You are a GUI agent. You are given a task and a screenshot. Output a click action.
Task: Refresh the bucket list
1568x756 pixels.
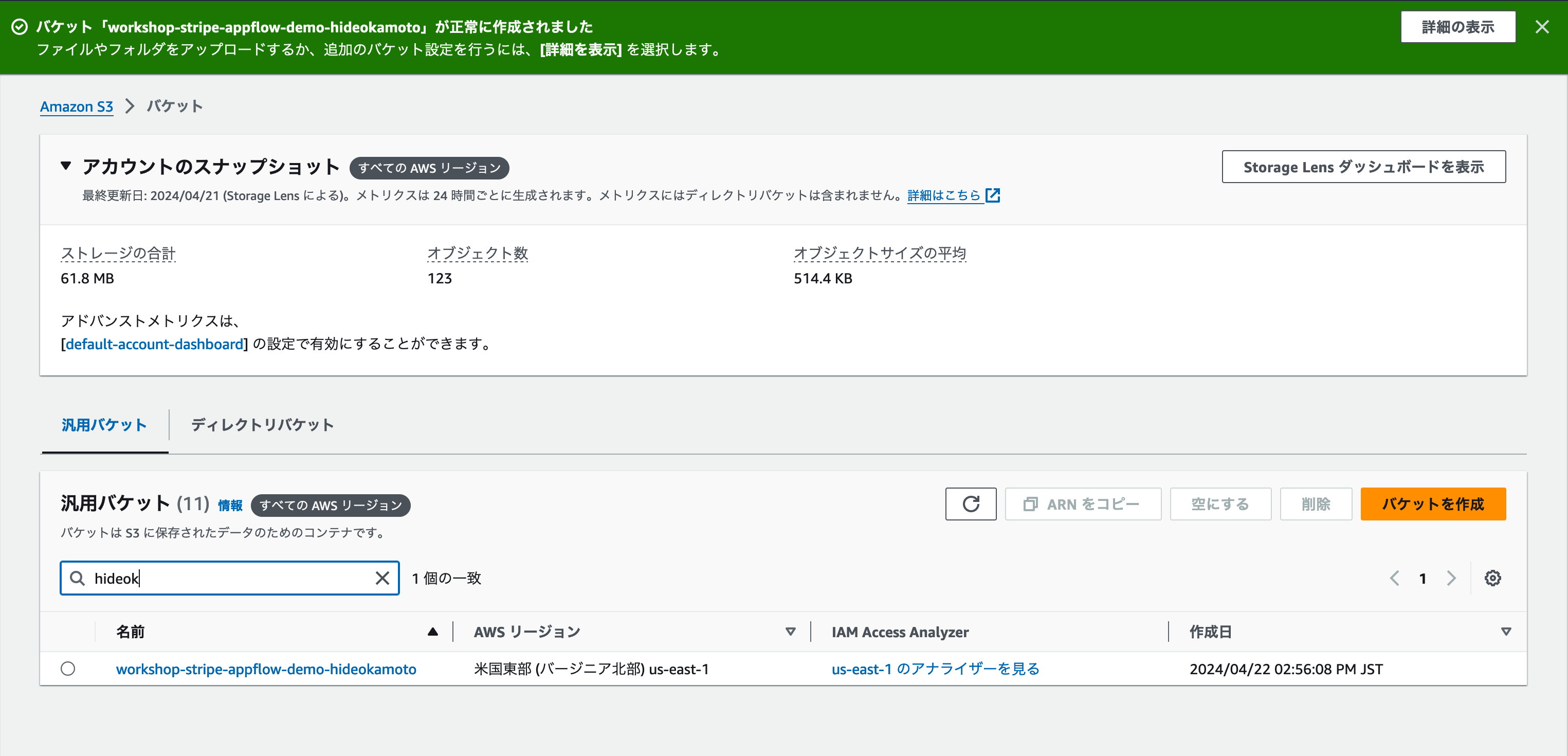[x=971, y=504]
